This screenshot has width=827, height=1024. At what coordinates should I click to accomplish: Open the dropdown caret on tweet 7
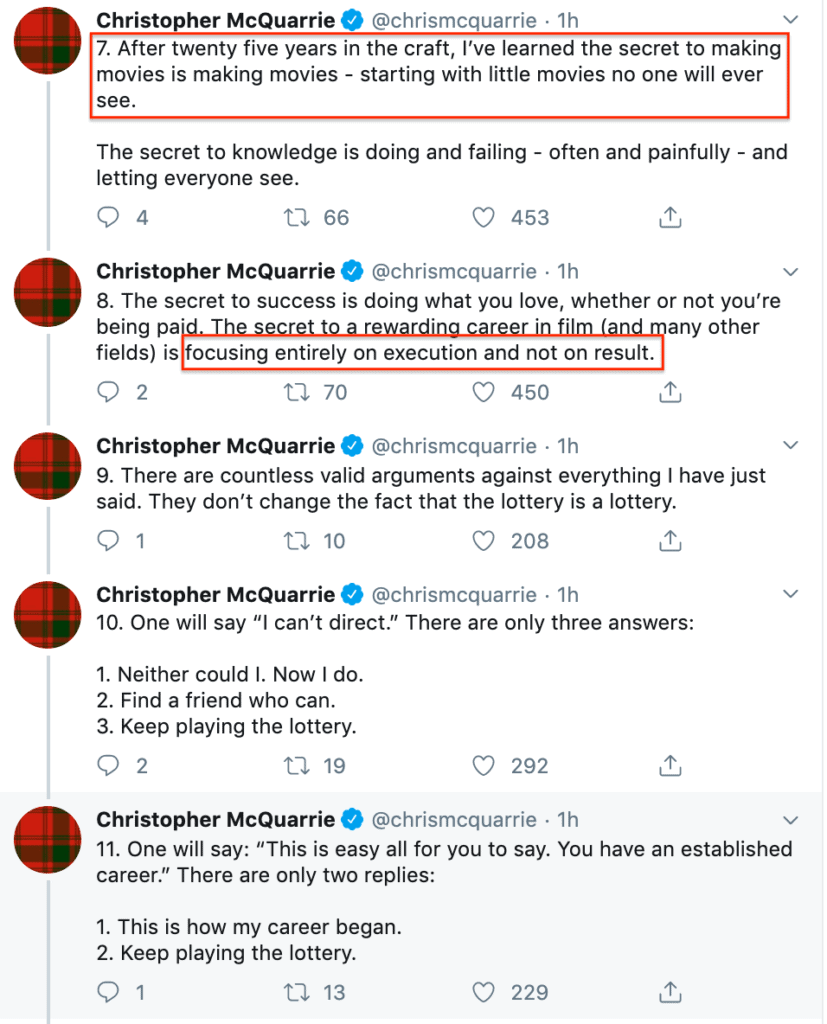point(791,19)
